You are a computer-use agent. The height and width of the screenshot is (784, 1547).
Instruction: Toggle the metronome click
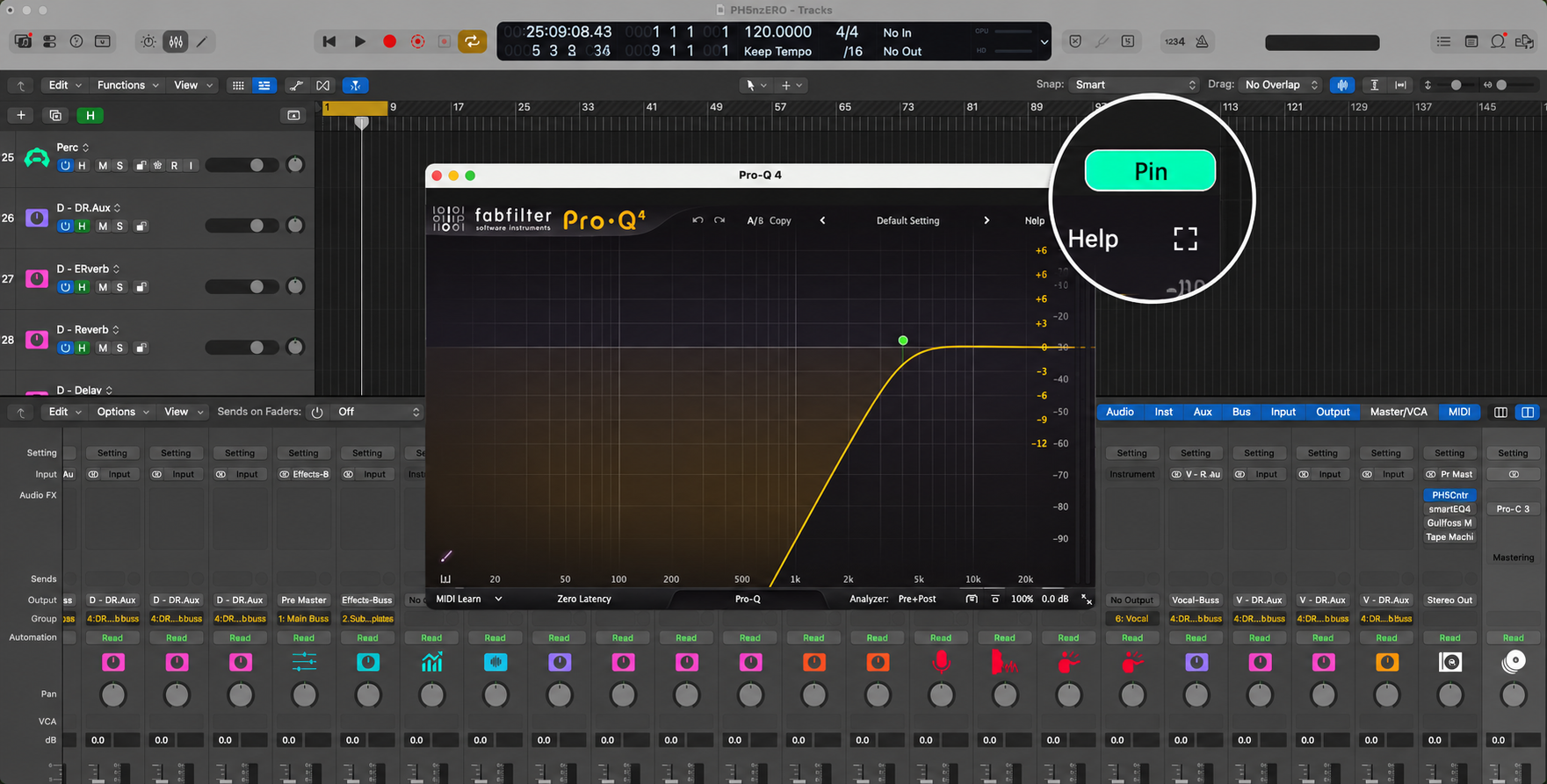pyautogui.click(x=1202, y=41)
